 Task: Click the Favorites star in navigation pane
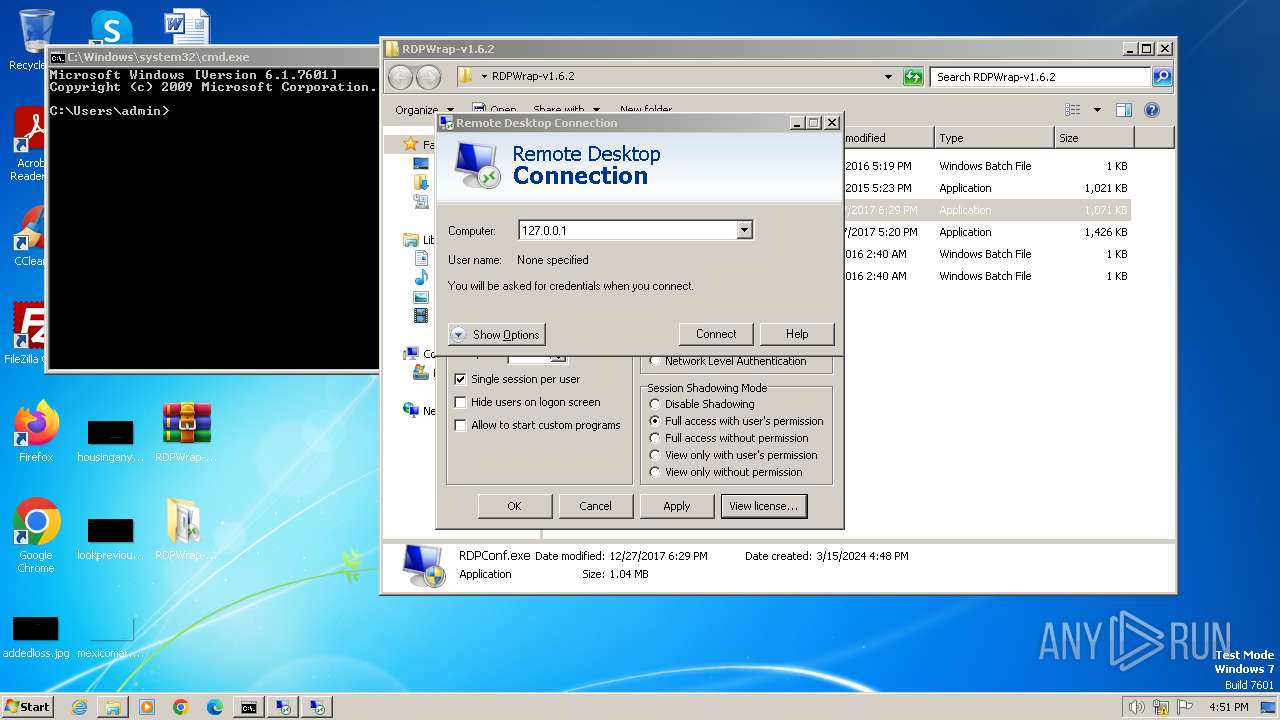click(x=410, y=145)
